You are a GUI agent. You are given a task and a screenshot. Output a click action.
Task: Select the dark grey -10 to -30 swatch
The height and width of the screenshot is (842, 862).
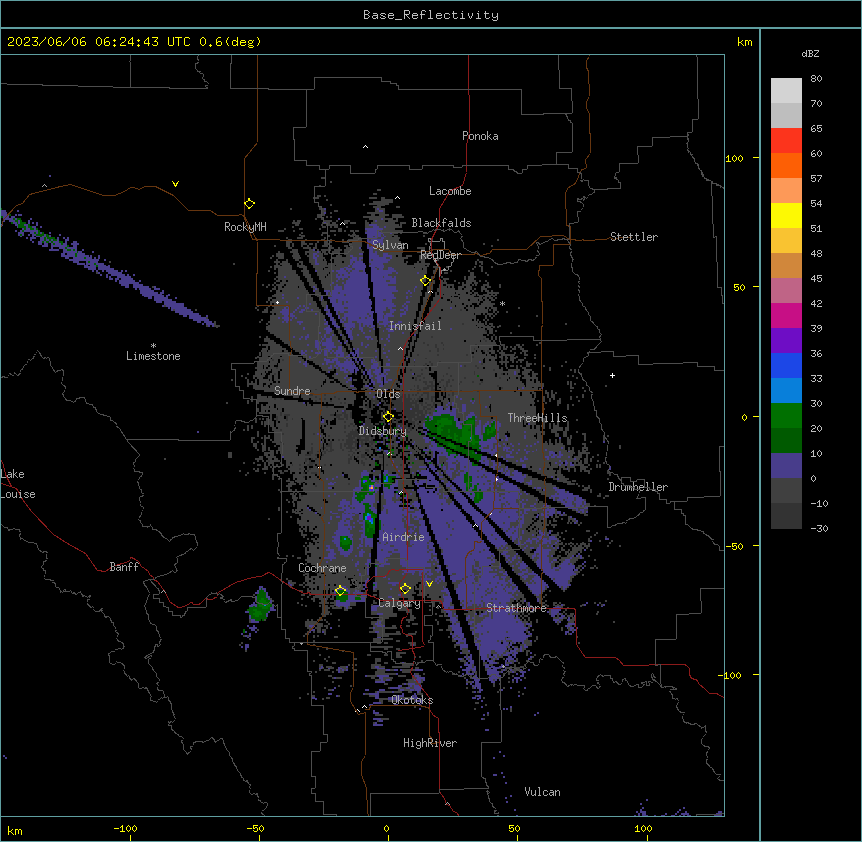786,516
